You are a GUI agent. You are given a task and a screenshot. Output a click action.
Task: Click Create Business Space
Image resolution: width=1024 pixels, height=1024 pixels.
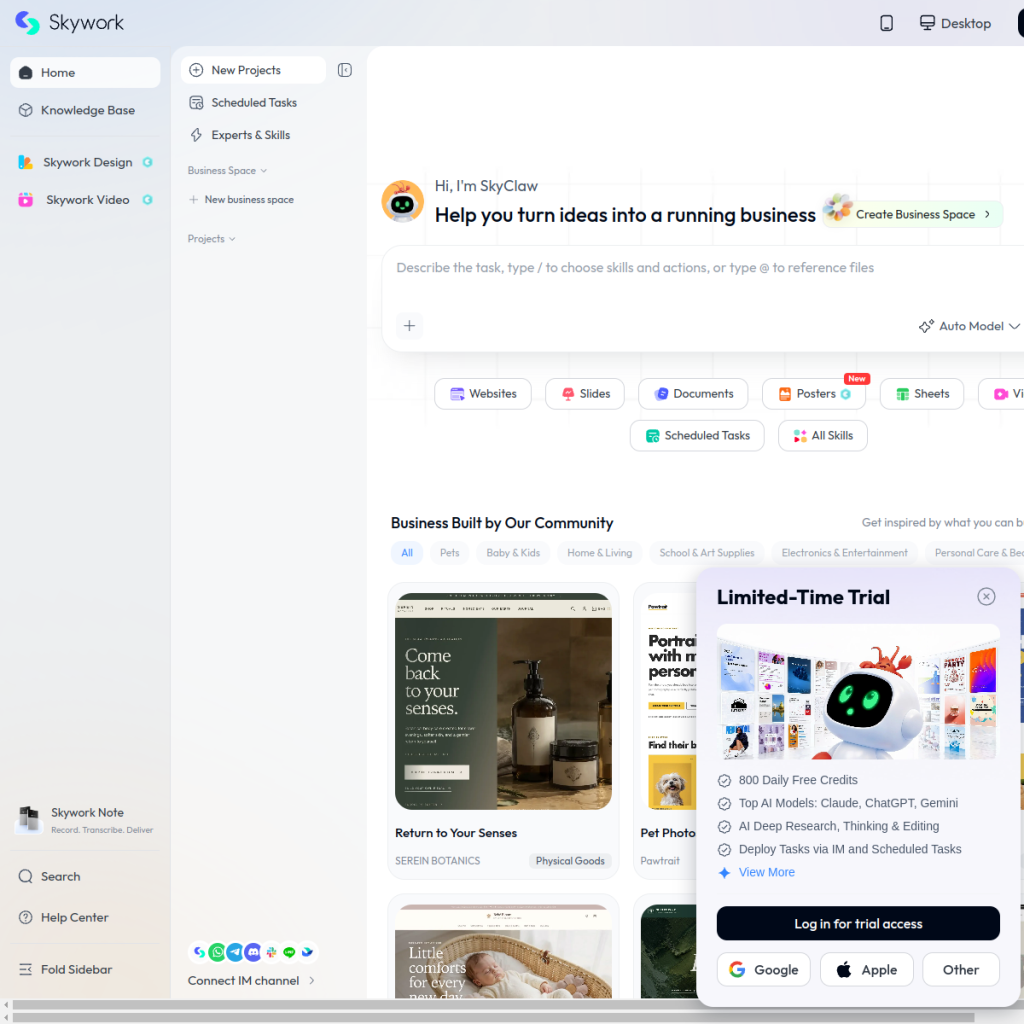[913, 214]
